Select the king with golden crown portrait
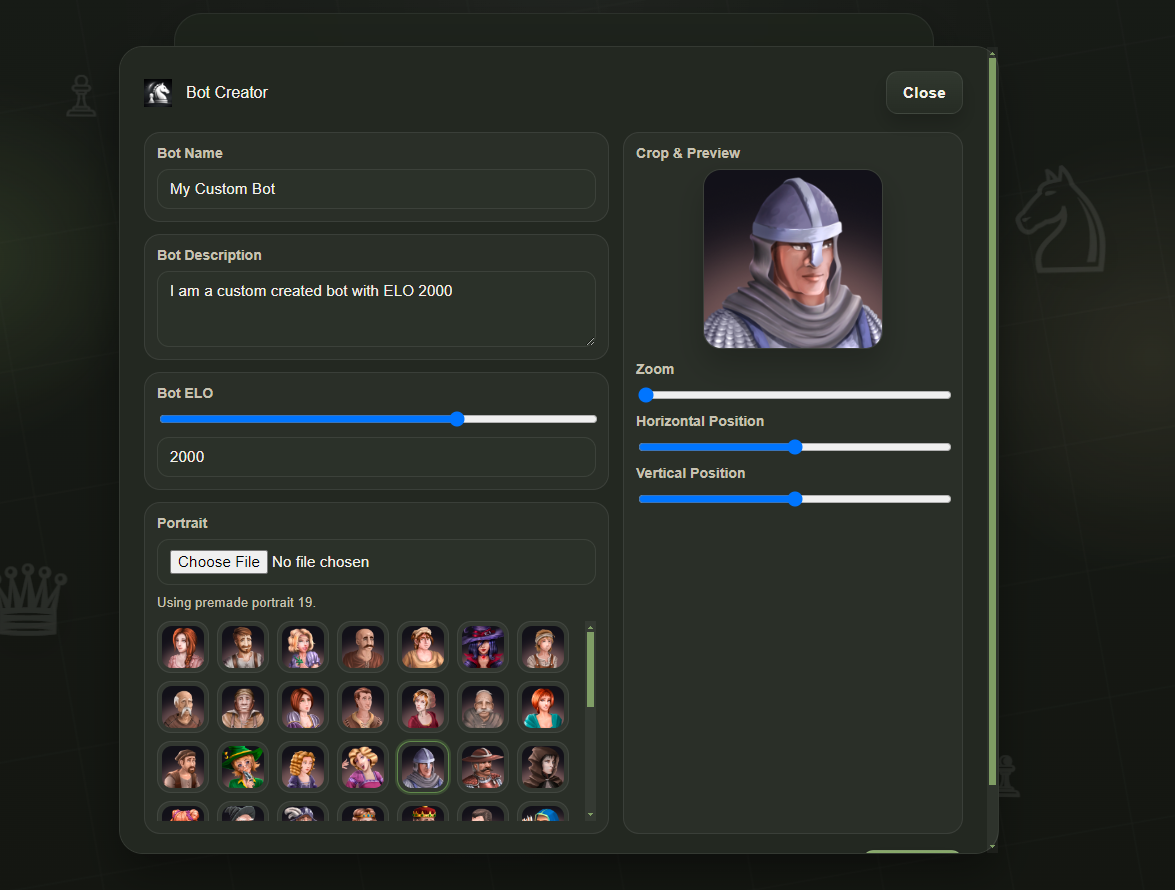1175x890 pixels. tap(423, 815)
